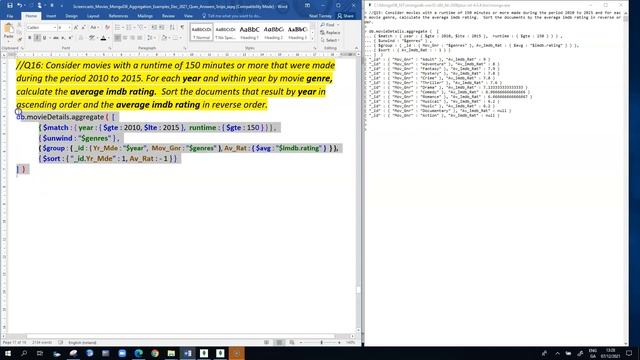Switch to Web Layout view
Viewport: 640px width, 360px height.
click(291, 342)
